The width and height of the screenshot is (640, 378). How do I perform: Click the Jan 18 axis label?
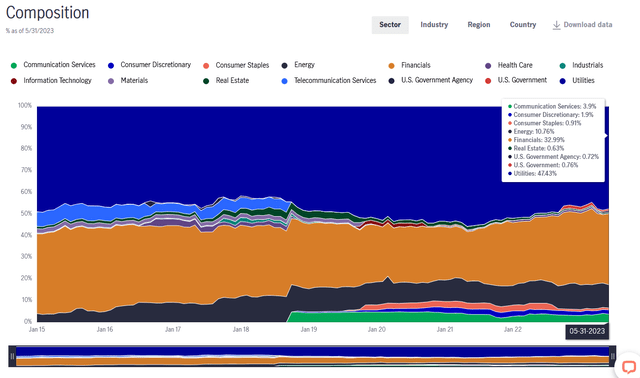pyautogui.click(x=241, y=329)
